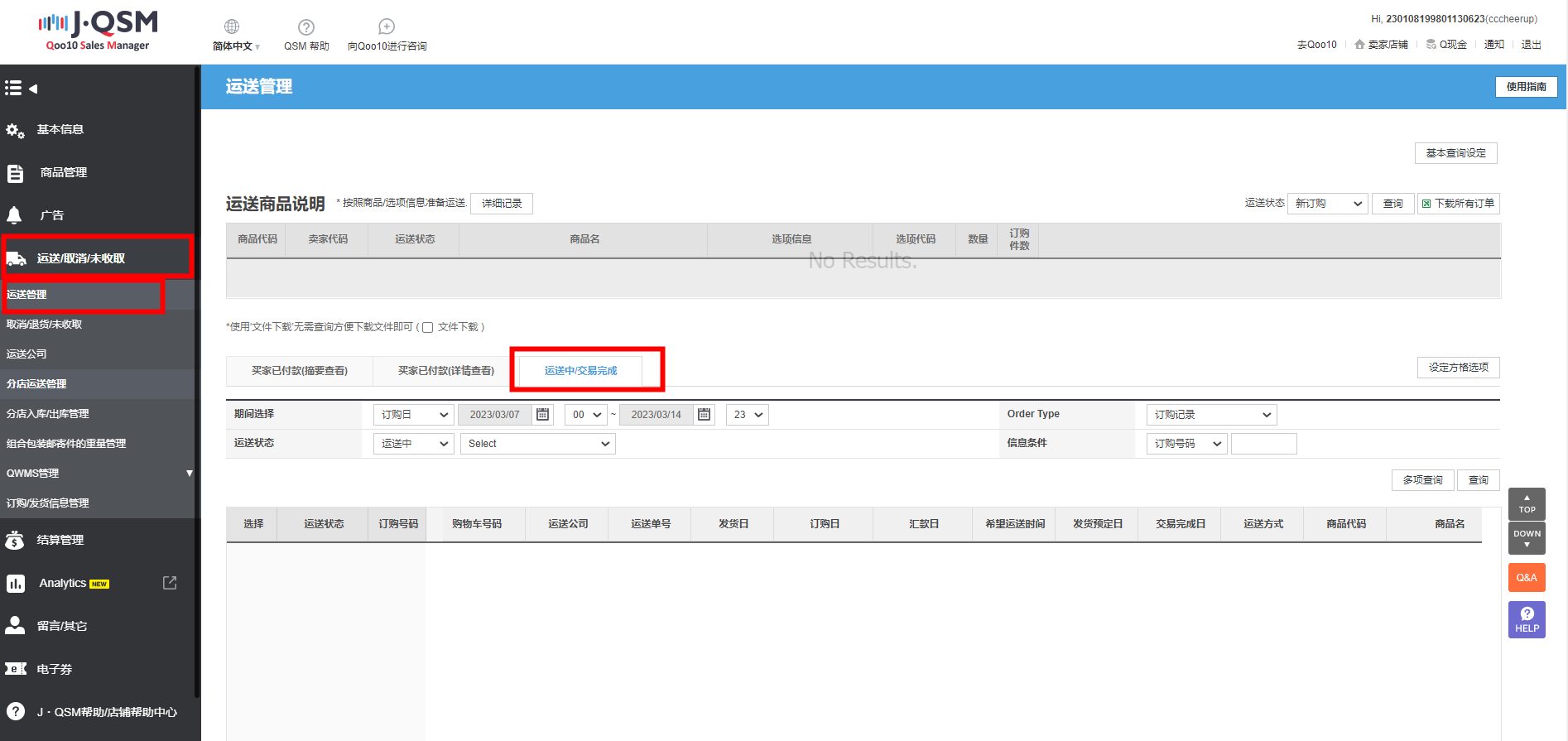Click the purple HELP icon button
The image size is (1568, 741).
(1527, 619)
